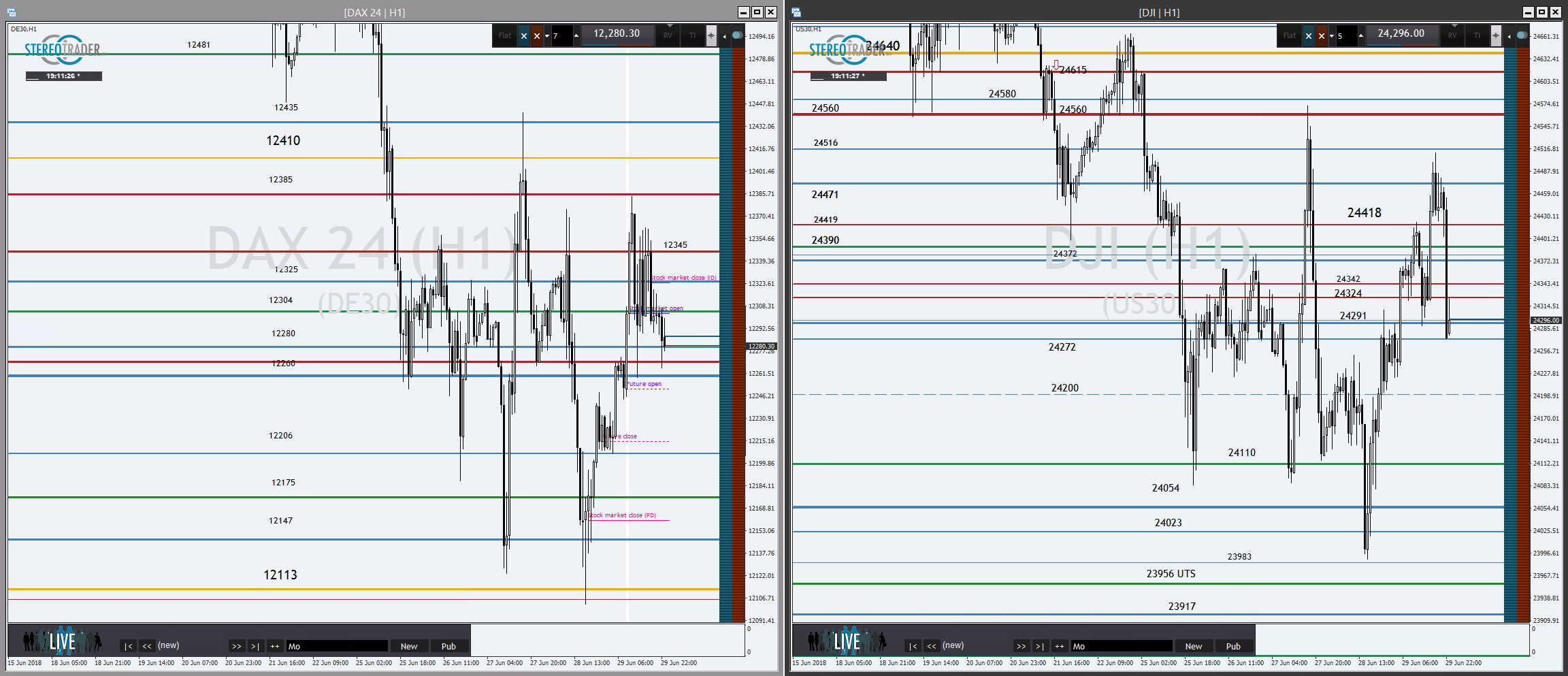This screenshot has height=676, width=1568.
Task: Click the (new) label in DAX bottom bar
Action: 168,645
